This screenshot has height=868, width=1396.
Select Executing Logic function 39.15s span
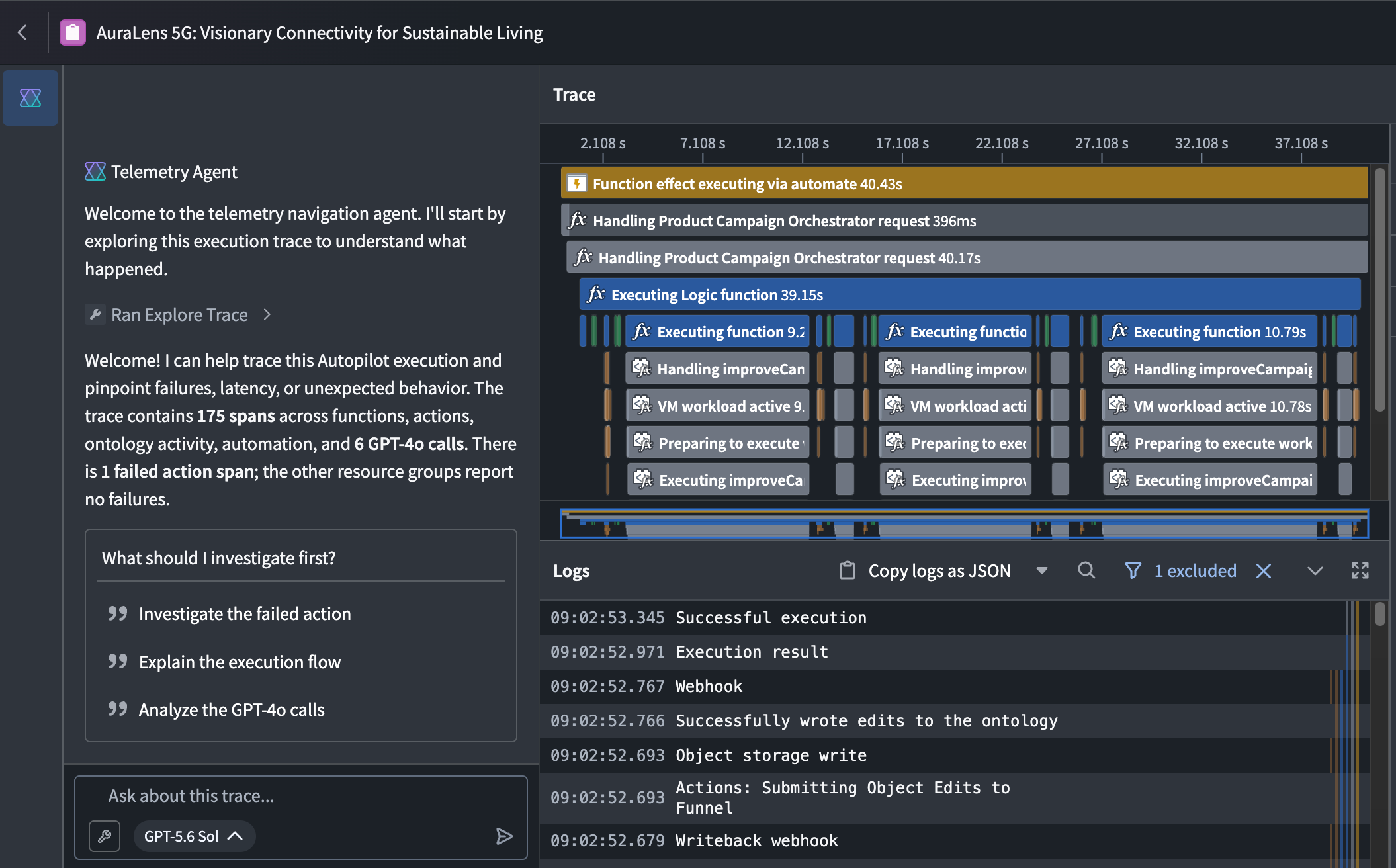tap(970, 294)
